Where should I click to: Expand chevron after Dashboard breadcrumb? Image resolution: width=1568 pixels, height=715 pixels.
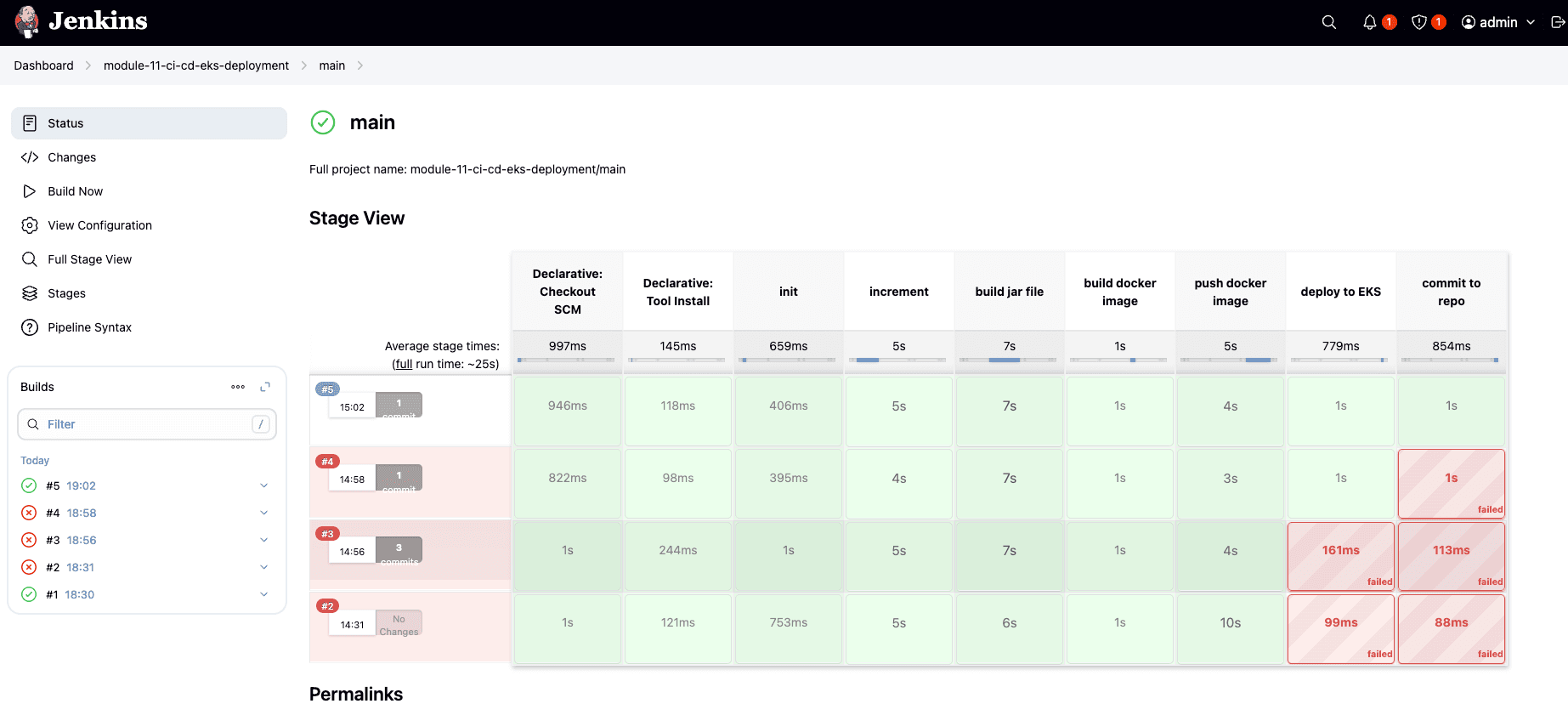pos(88,65)
